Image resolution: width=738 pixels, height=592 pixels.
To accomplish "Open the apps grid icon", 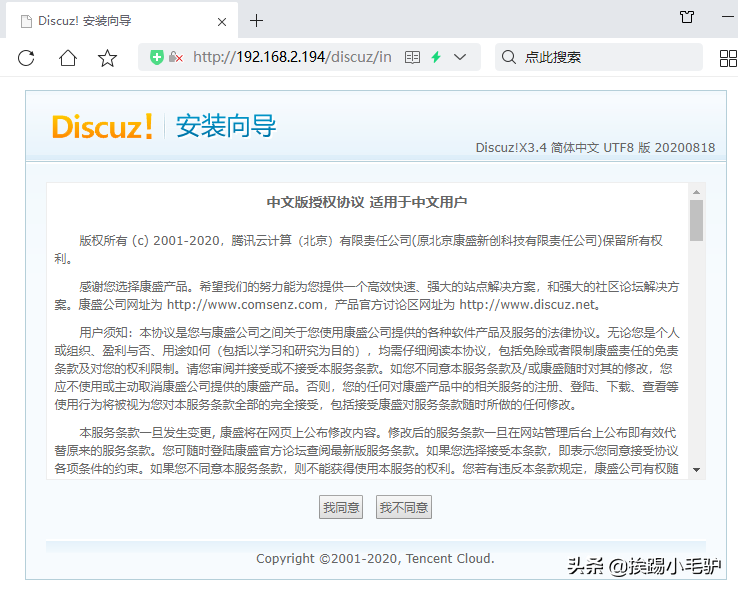I will click(729, 58).
